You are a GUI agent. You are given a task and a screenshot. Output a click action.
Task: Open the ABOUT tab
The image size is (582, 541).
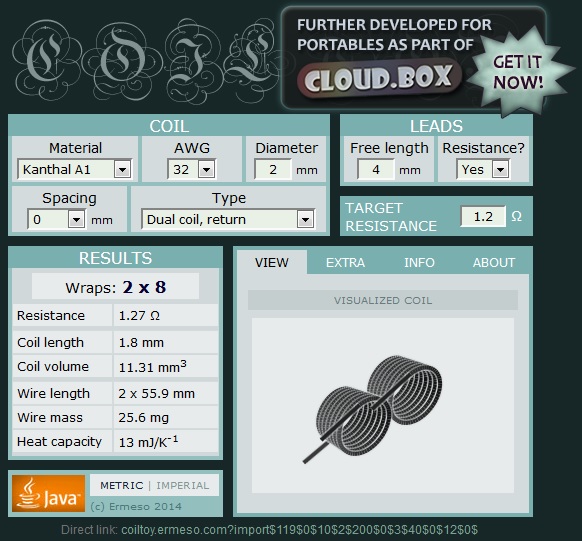point(494,263)
